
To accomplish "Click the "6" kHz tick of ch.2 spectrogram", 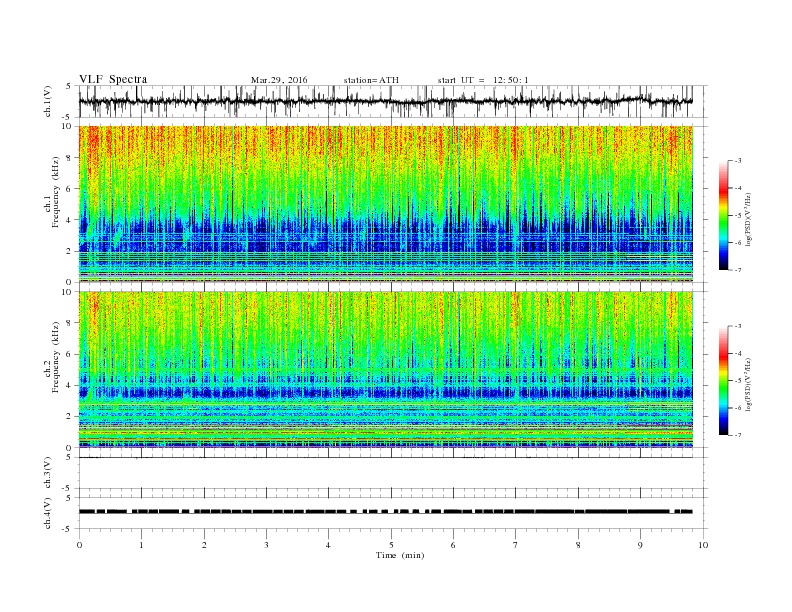I will [x=69, y=354].
